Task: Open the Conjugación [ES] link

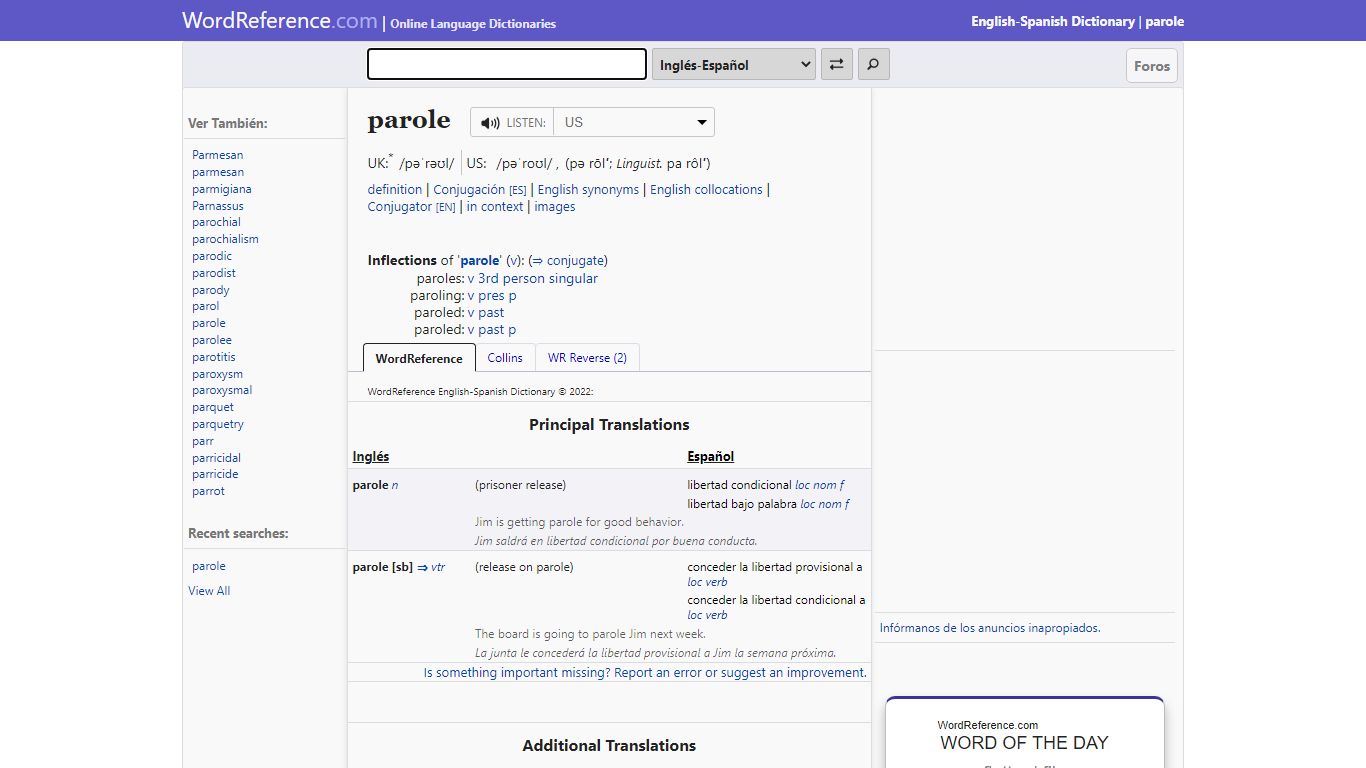Action: [480, 189]
